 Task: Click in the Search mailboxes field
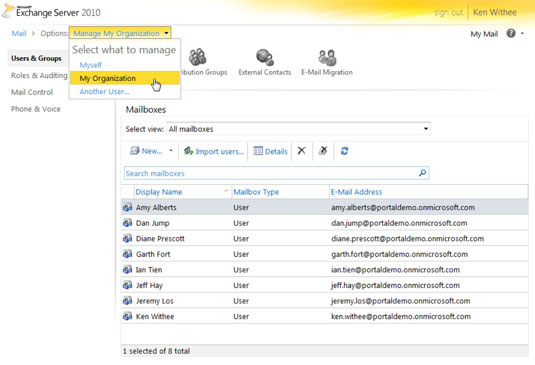tap(276, 173)
